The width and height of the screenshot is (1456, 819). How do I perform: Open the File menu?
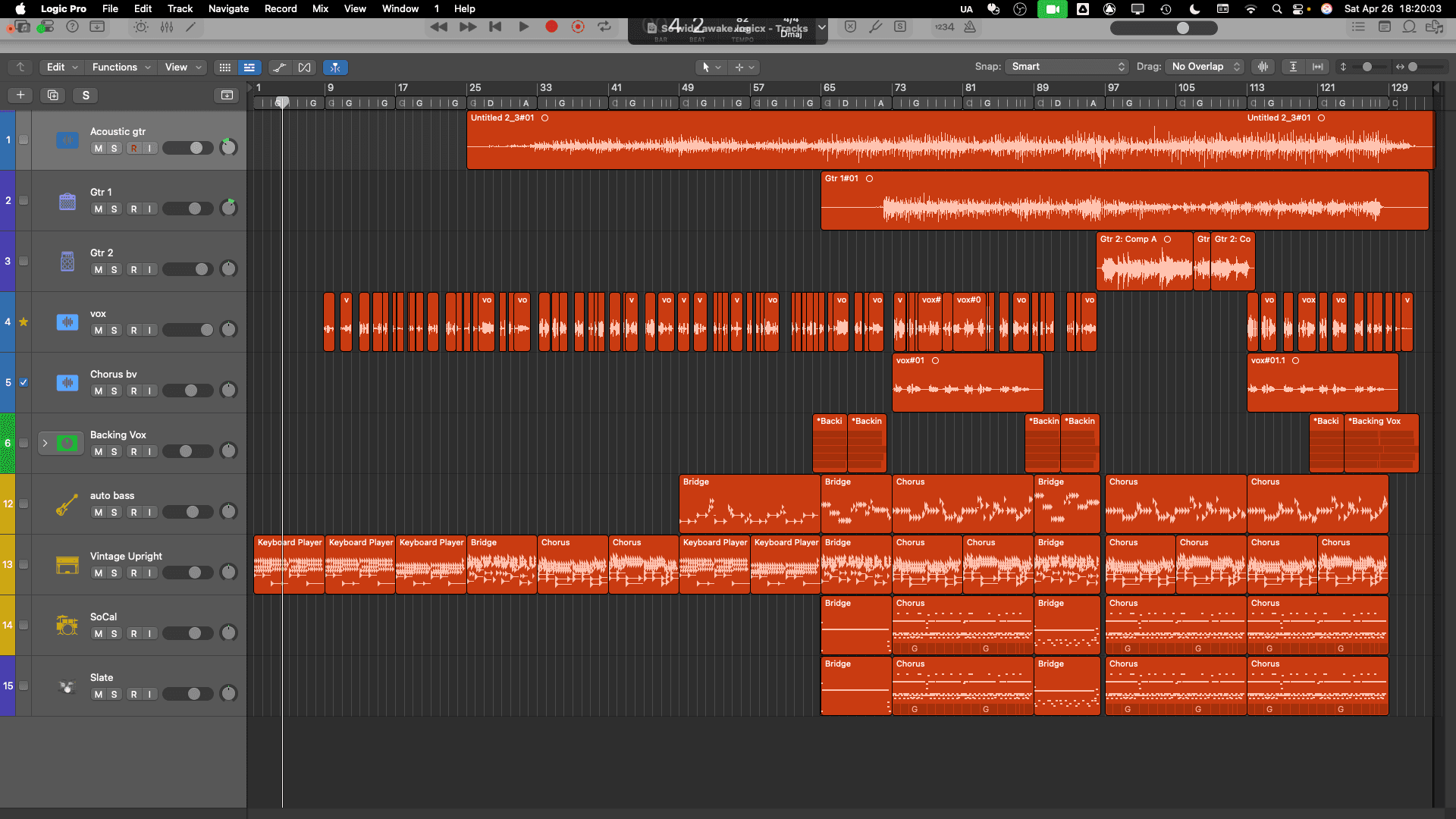click(110, 8)
